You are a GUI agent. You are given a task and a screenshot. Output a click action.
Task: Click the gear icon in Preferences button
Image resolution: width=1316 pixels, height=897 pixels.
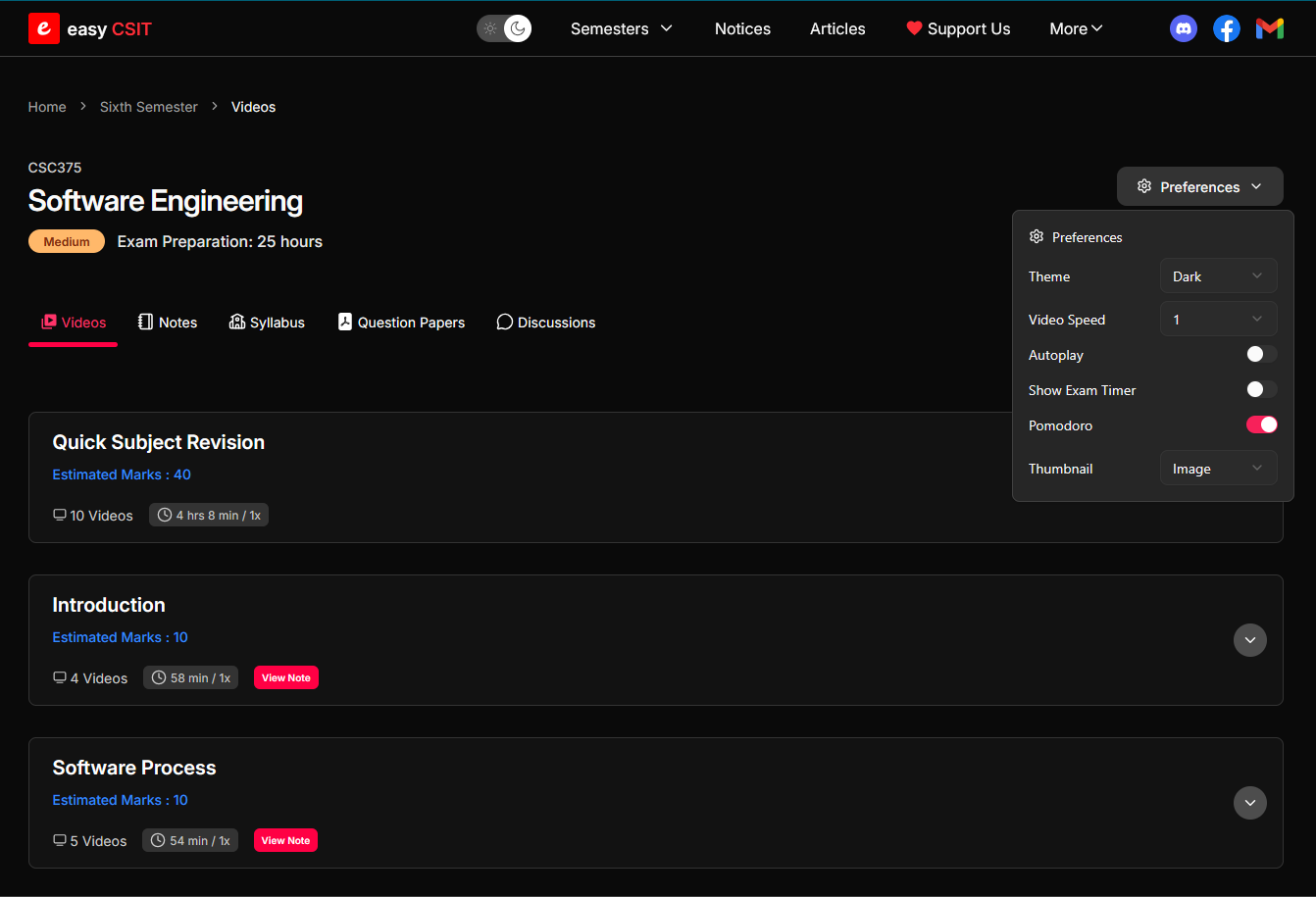point(1143,186)
